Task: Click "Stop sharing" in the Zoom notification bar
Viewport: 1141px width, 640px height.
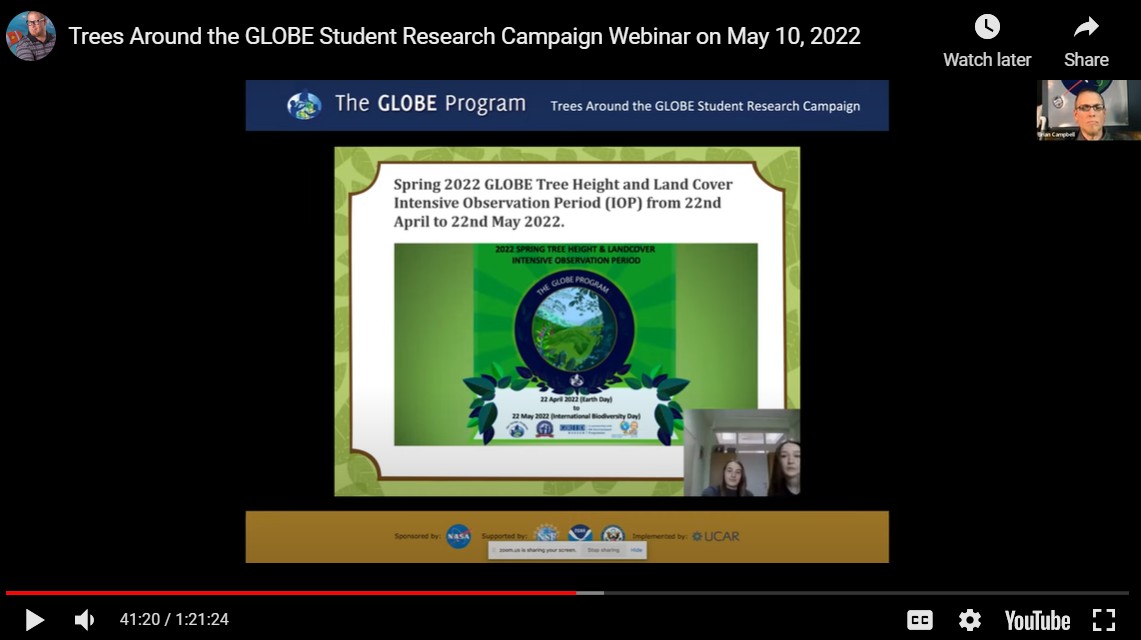Action: [603, 550]
